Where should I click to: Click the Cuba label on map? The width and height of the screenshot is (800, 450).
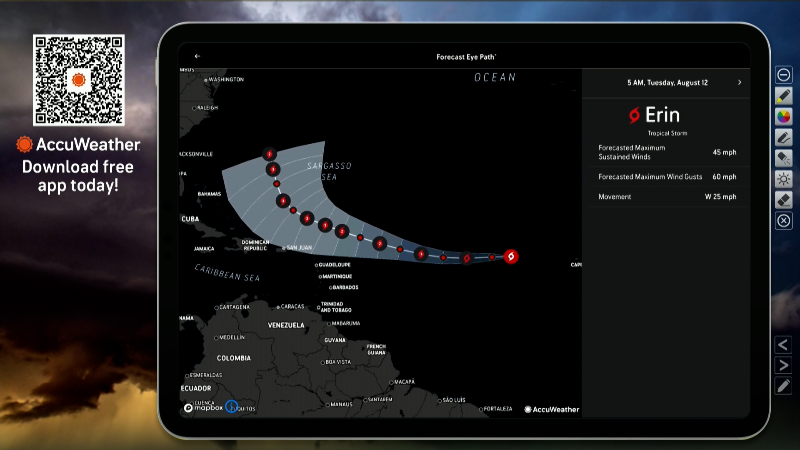(190, 219)
